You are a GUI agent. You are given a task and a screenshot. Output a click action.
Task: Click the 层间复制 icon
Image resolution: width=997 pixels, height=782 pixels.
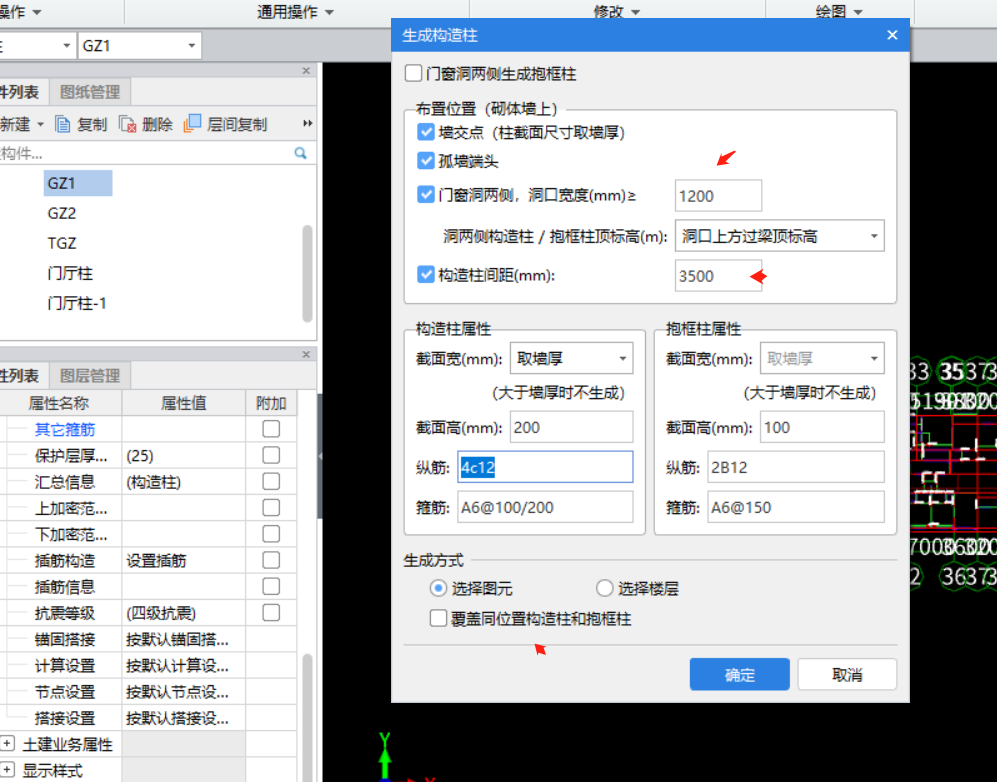tap(192, 124)
